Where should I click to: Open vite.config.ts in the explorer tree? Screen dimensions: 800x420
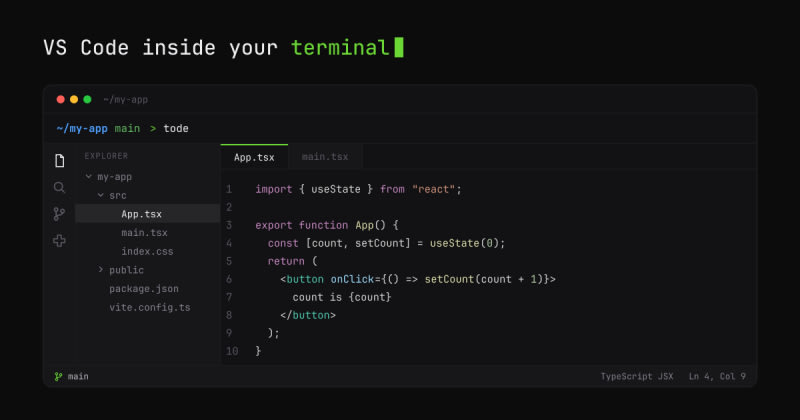click(149, 307)
